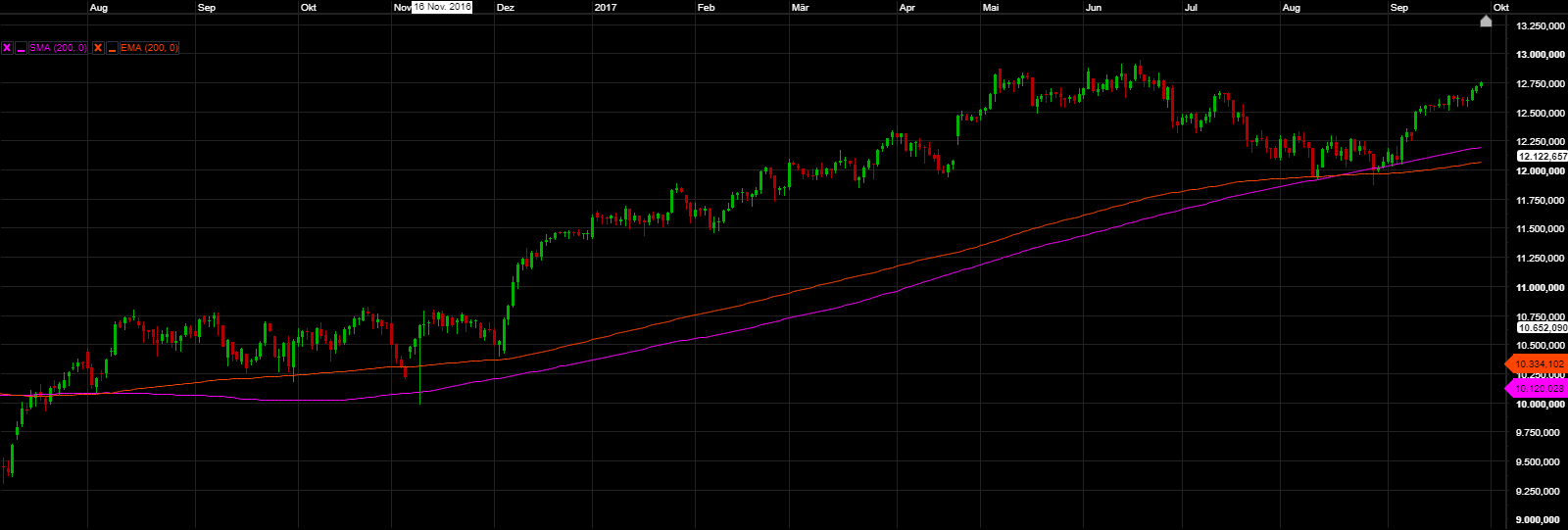Click the Mai month label on time axis

(991, 8)
